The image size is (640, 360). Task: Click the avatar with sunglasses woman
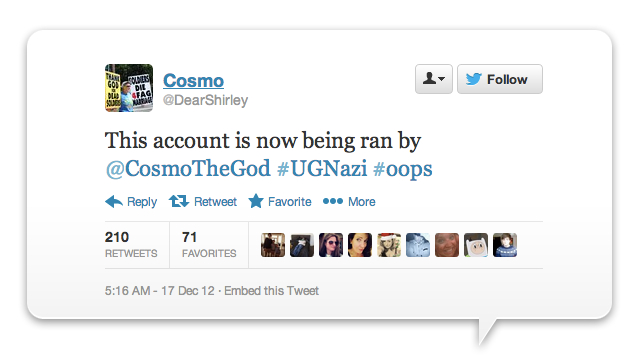(x=331, y=245)
